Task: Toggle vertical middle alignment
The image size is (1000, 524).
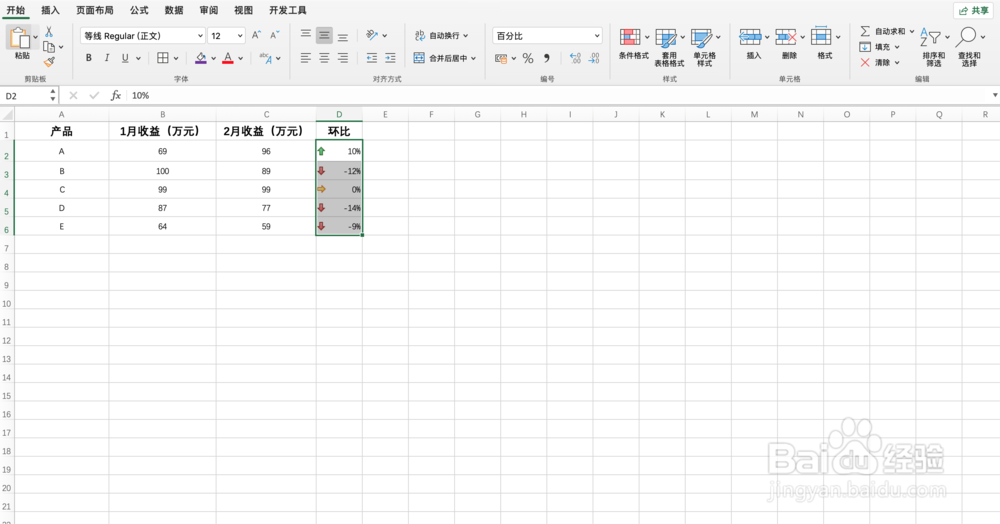Action: tap(325, 35)
